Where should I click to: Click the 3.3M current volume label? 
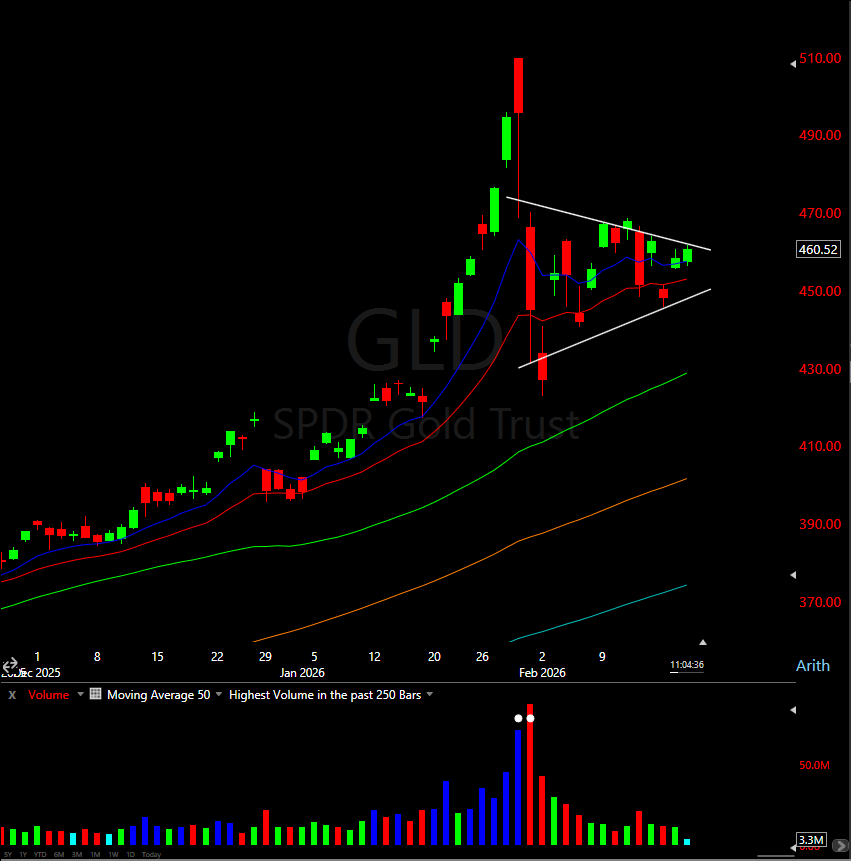[811, 840]
